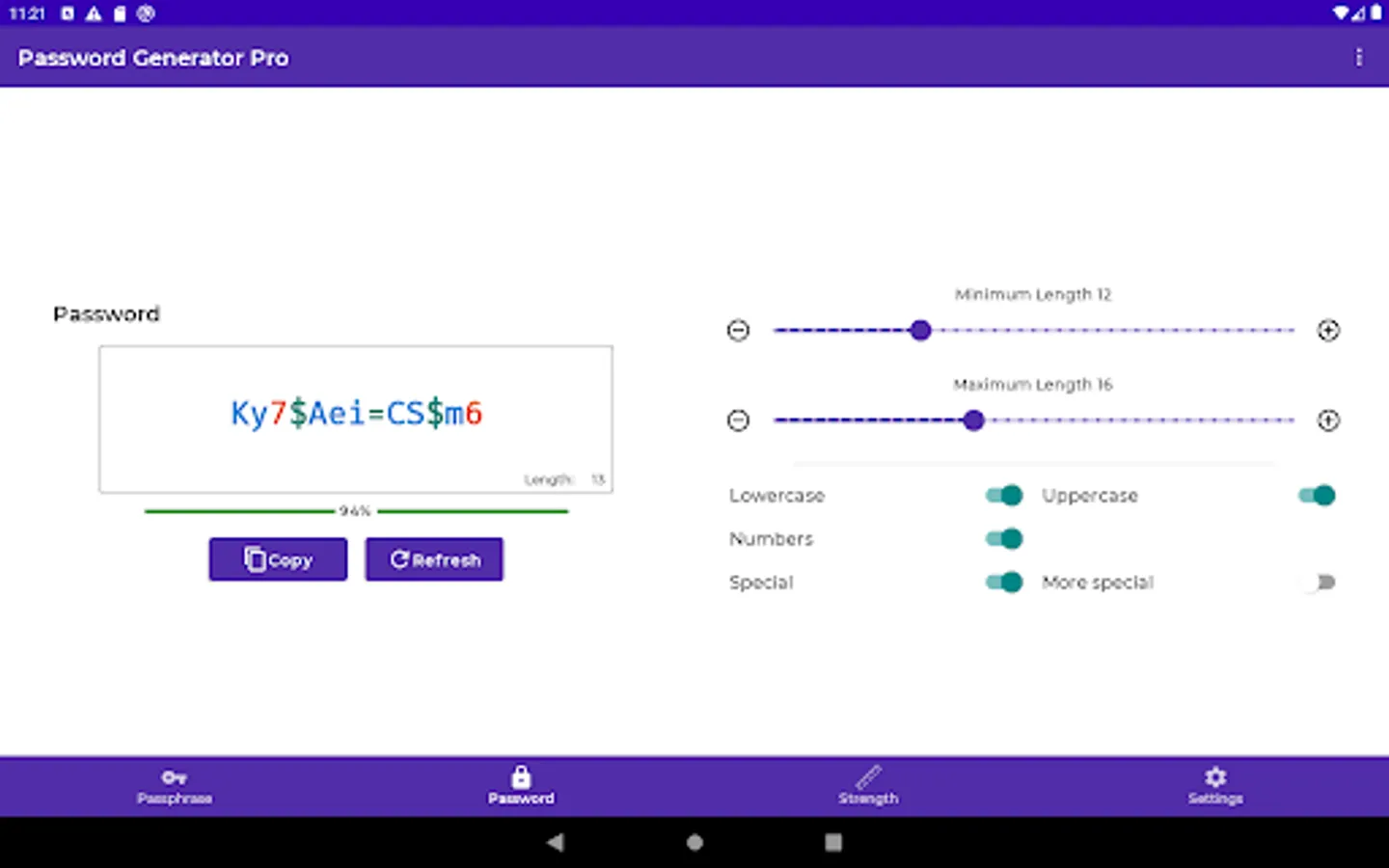Switch to the Passphrase tab

[x=175, y=786]
